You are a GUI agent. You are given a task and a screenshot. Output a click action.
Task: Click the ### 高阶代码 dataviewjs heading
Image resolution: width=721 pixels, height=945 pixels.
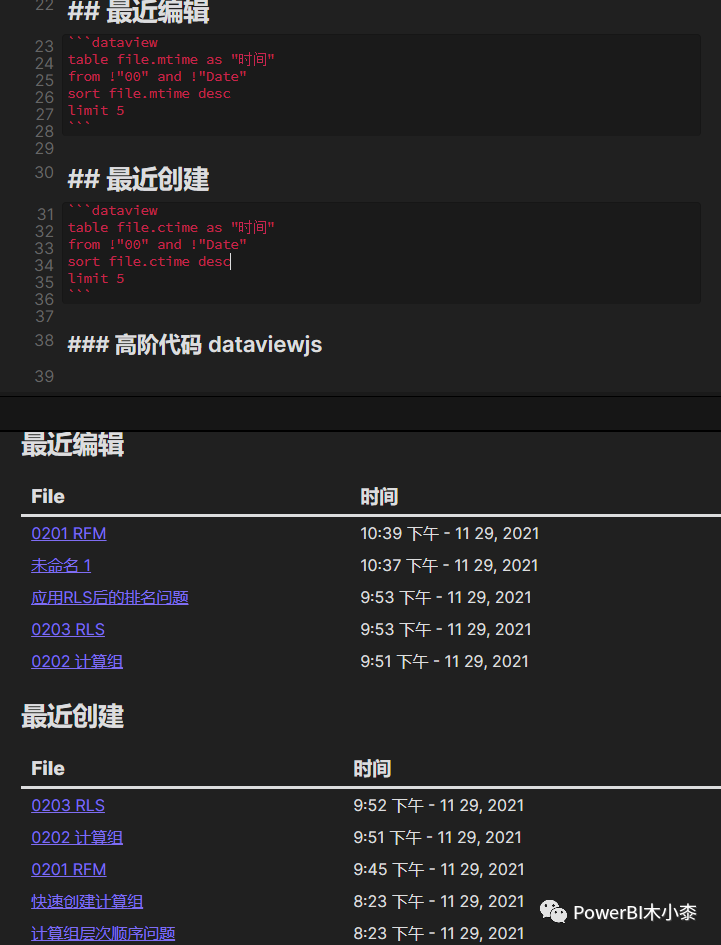pos(195,345)
